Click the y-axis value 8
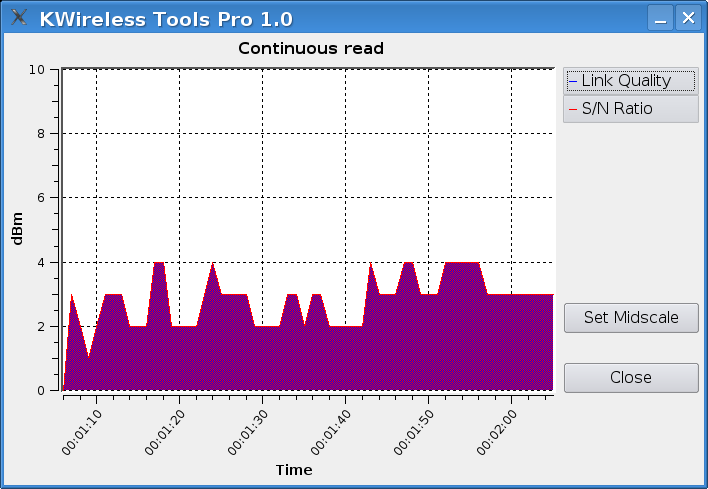 [x=41, y=134]
